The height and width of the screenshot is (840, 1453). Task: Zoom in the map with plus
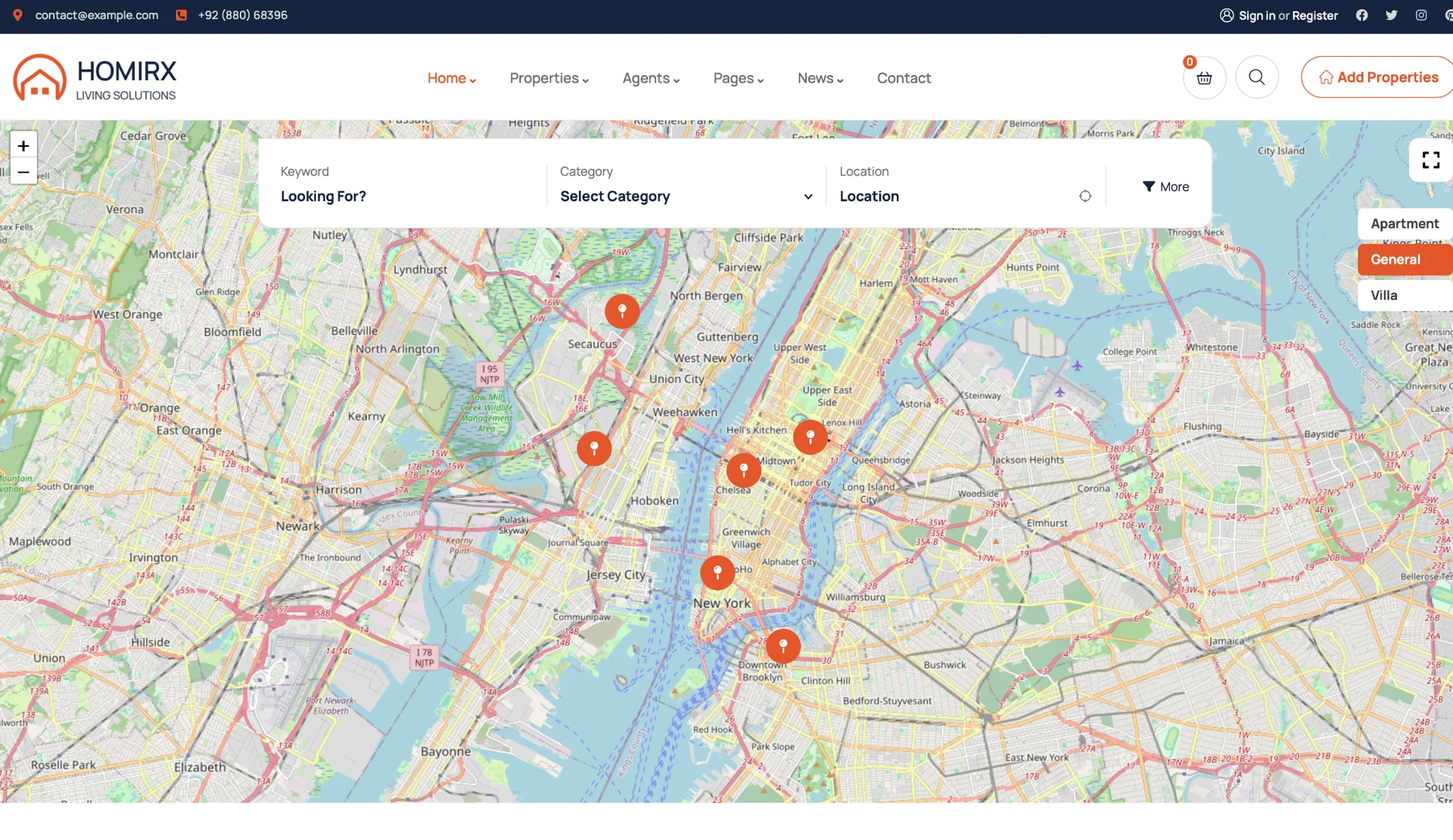23,146
